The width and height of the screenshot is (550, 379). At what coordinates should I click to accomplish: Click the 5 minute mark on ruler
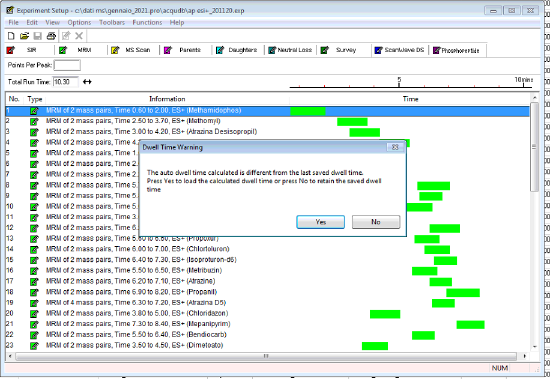coord(399,82)
